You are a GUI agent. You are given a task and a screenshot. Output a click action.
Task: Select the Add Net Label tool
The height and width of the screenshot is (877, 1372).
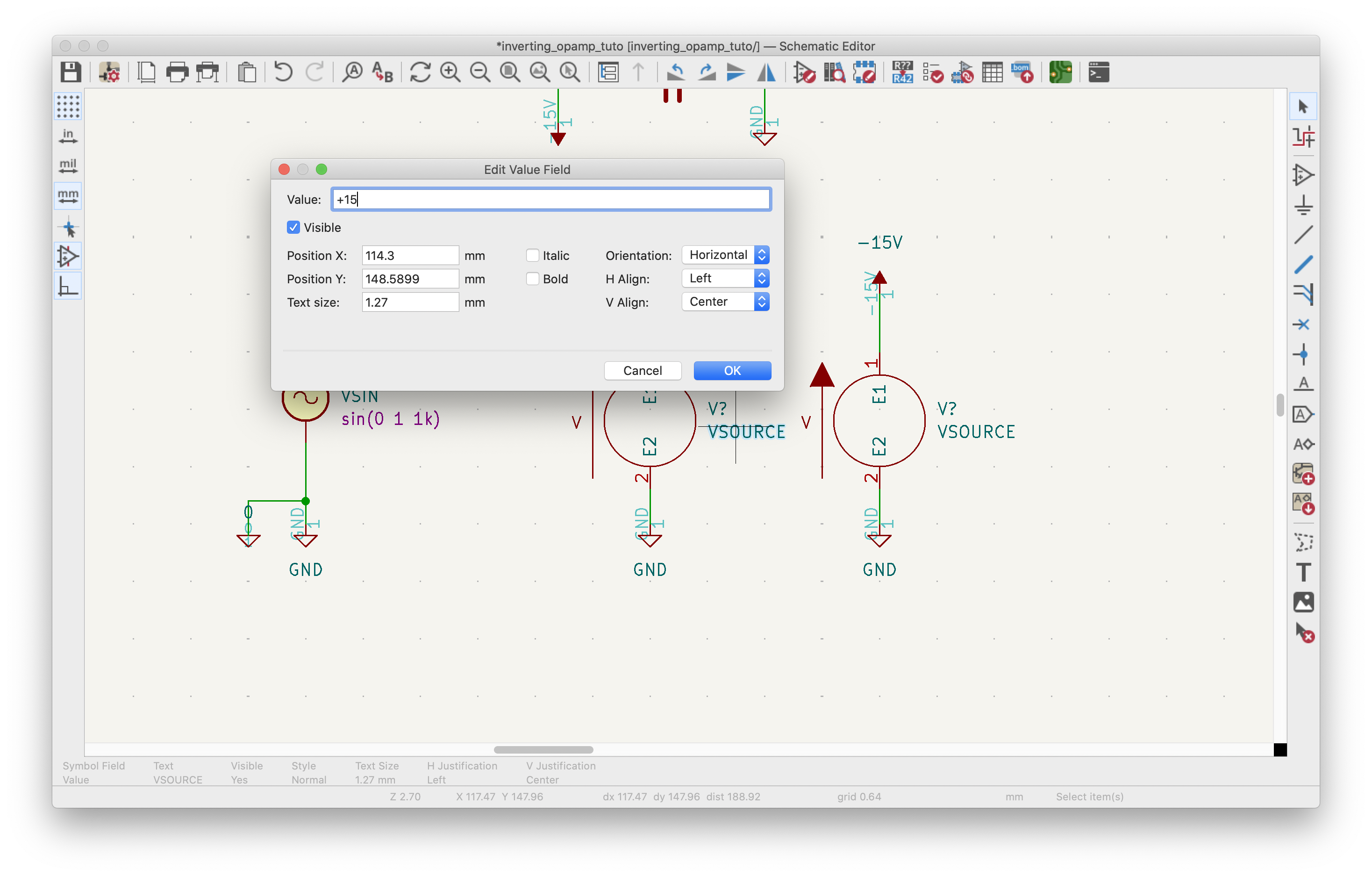[1303, 384]
